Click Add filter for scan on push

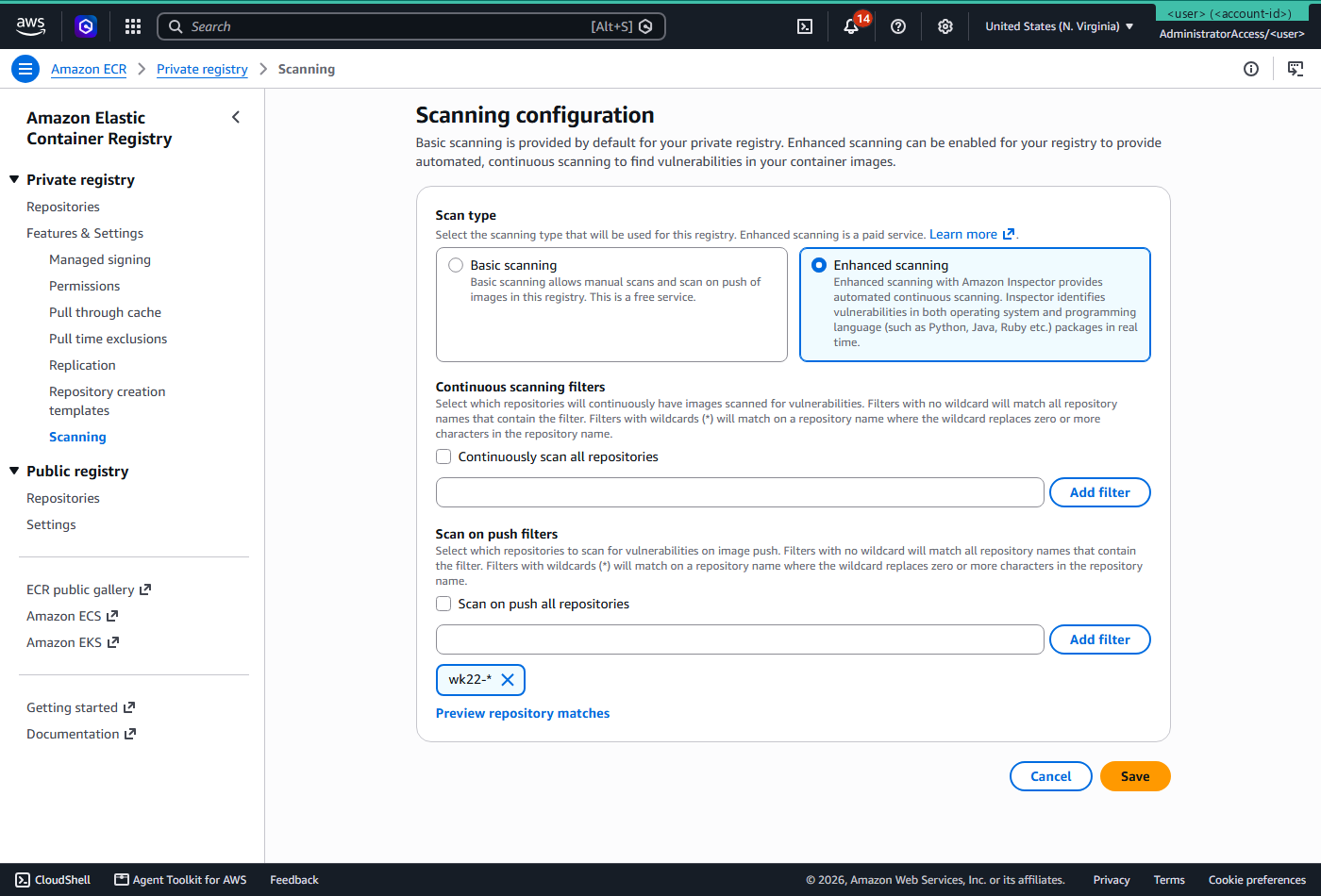coord(1100,639)
